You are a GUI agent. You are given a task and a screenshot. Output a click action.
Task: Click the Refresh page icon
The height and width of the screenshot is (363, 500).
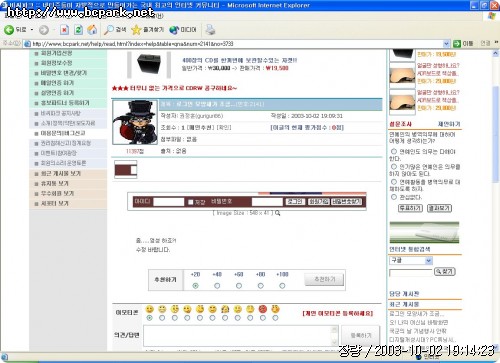tap(78, 30)
